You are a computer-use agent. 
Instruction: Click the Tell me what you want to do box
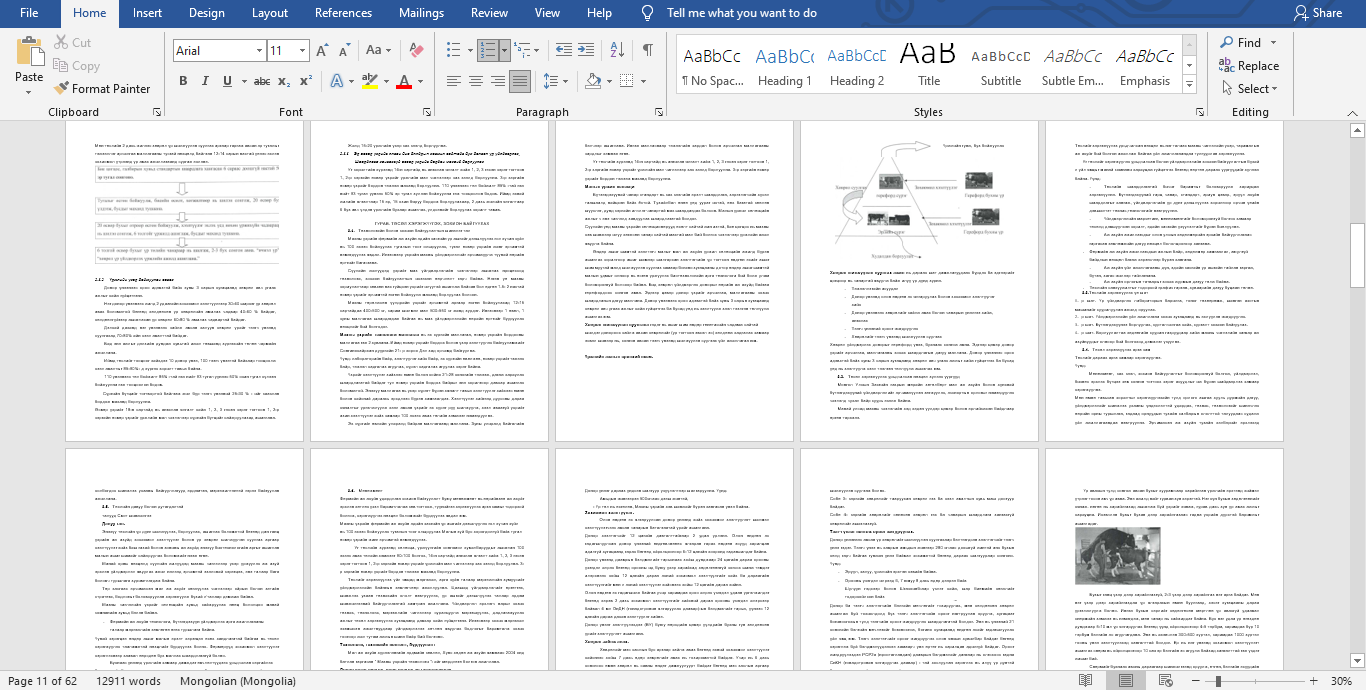(x=741, y=13)
